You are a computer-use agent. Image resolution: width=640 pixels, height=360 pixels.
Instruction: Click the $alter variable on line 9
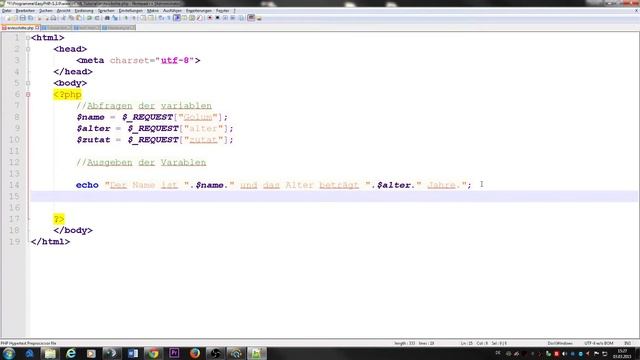pos(93,128)
